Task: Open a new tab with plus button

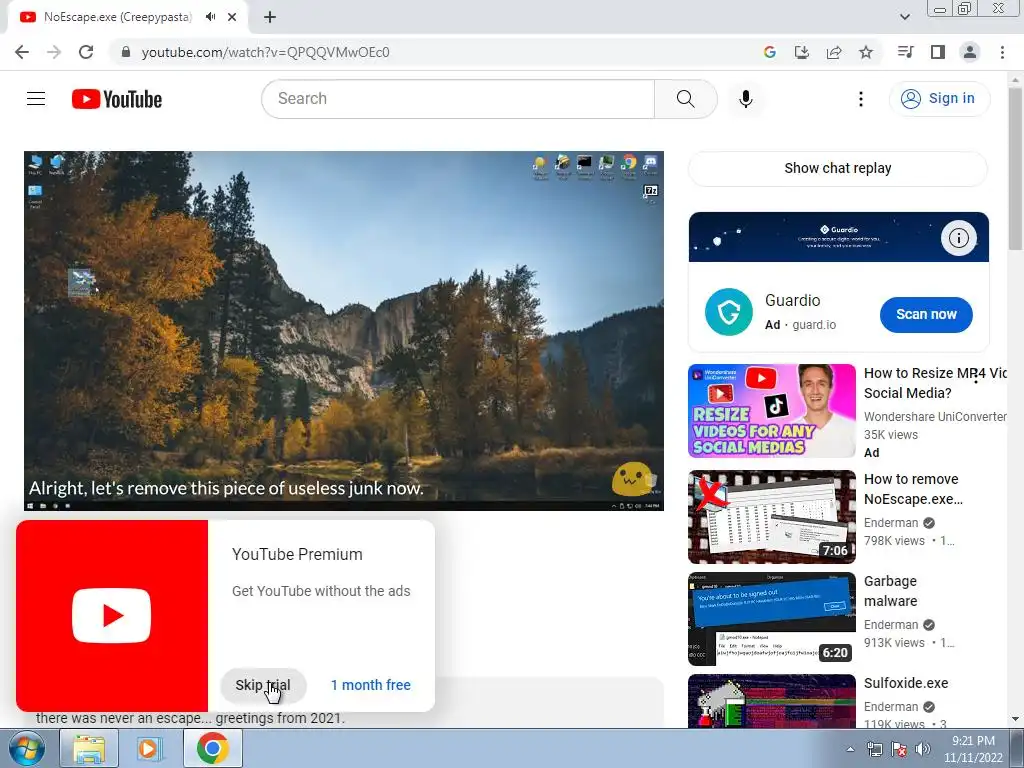Action: coord(270,17)
